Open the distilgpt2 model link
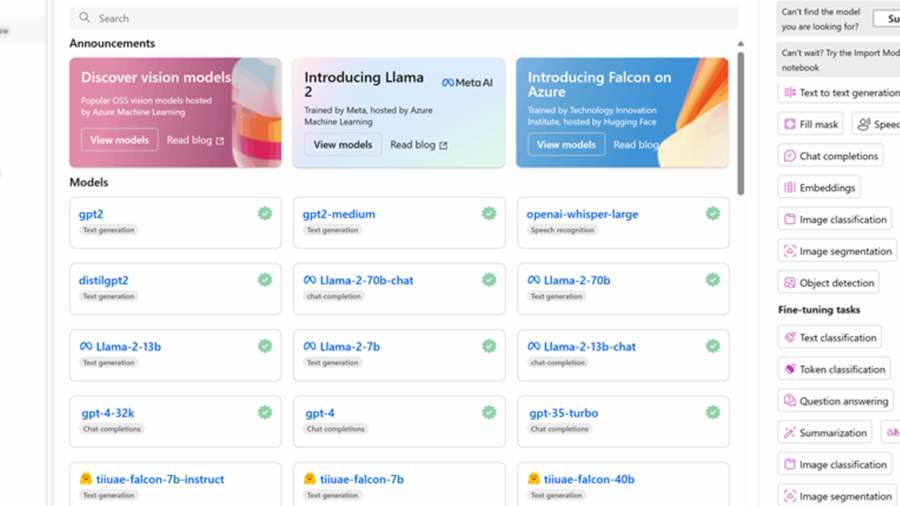900x506 pixels. pyautogui.click(x=103, y=281)
